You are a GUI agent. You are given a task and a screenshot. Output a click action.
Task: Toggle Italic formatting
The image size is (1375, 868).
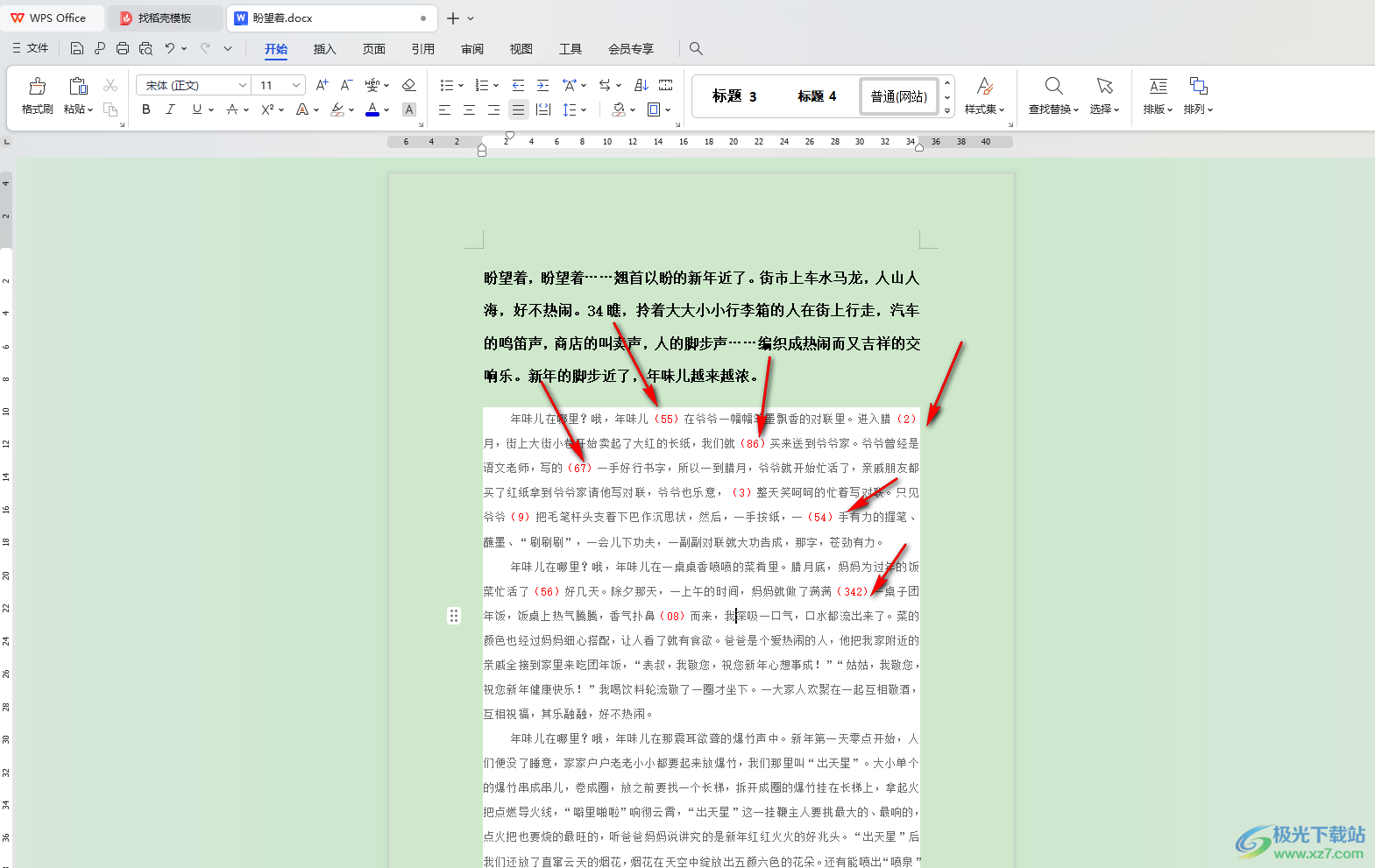coord(171,109)
